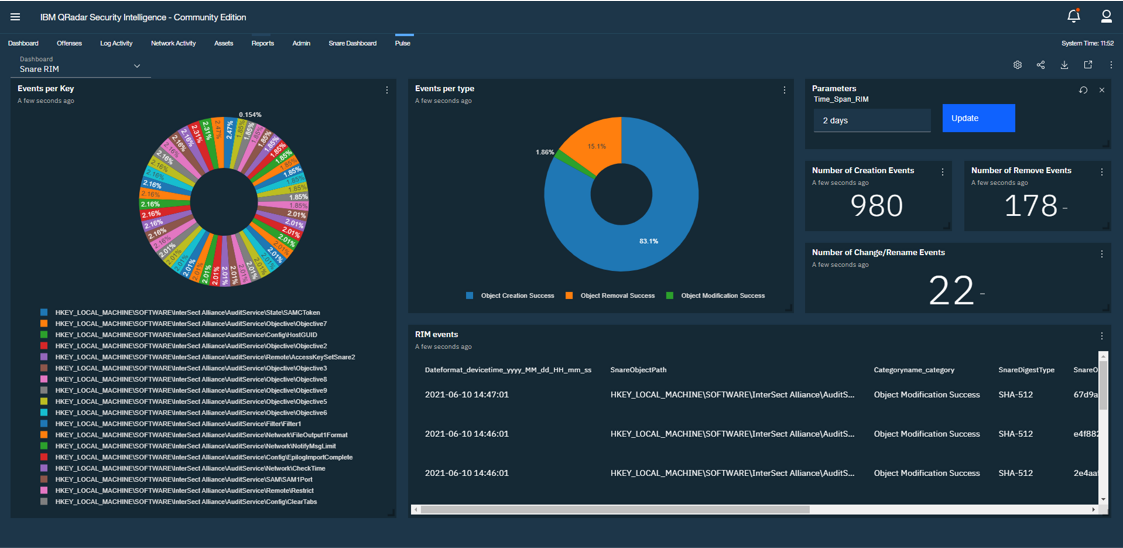This screenshot has width=1123, height=548.
Task: Open the notifications bell
Action: click(x=1073, y=16)
